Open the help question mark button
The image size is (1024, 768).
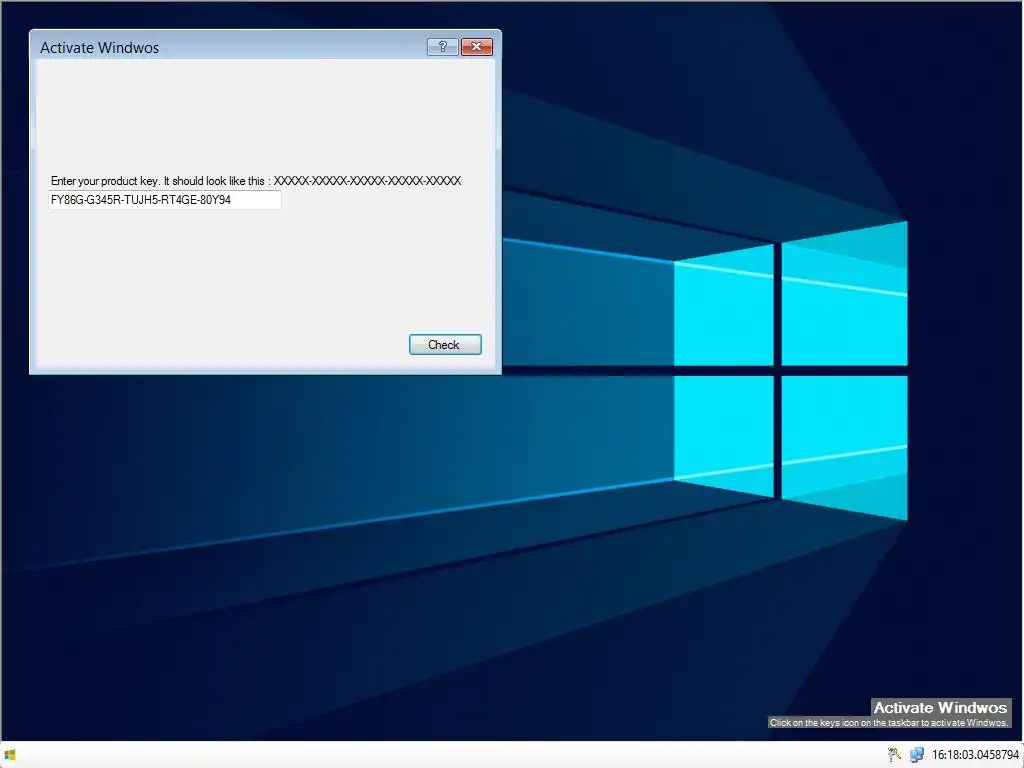pyautogui.click(x=442, y=47)
